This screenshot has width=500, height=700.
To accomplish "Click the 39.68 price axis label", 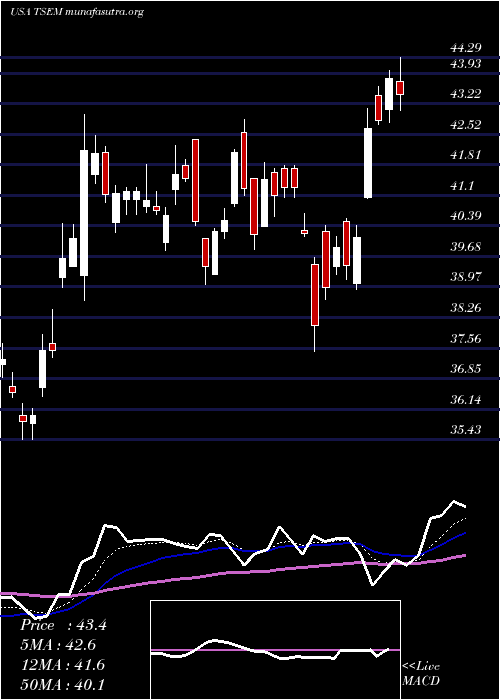I will (465, 246).
